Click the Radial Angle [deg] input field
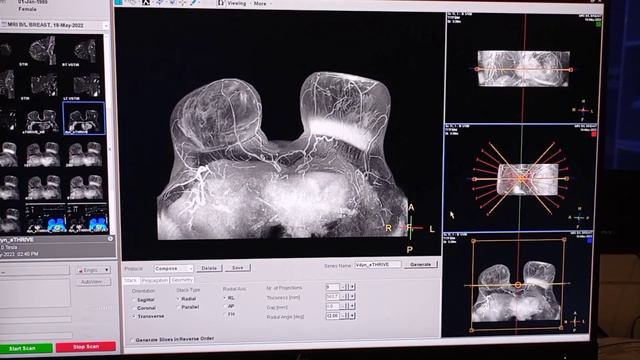The height and width of the screenshot is (360, 640). (333, 316)
